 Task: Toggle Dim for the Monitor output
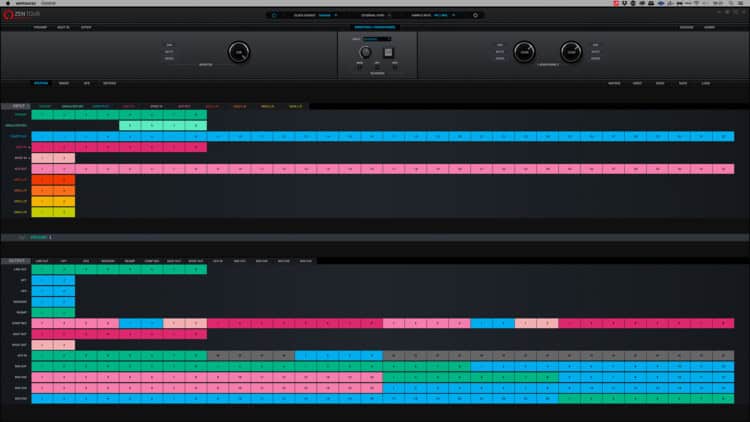point(169,45)
